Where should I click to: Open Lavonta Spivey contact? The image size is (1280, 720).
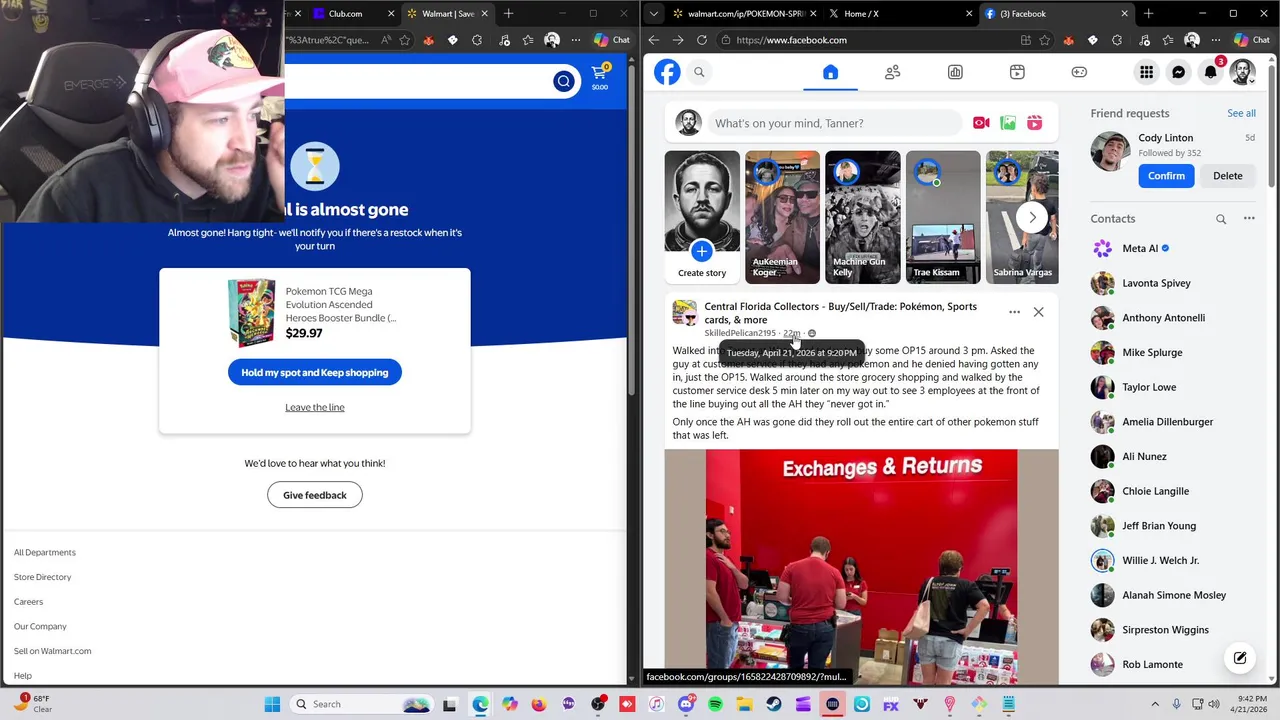coord(1175,283)
